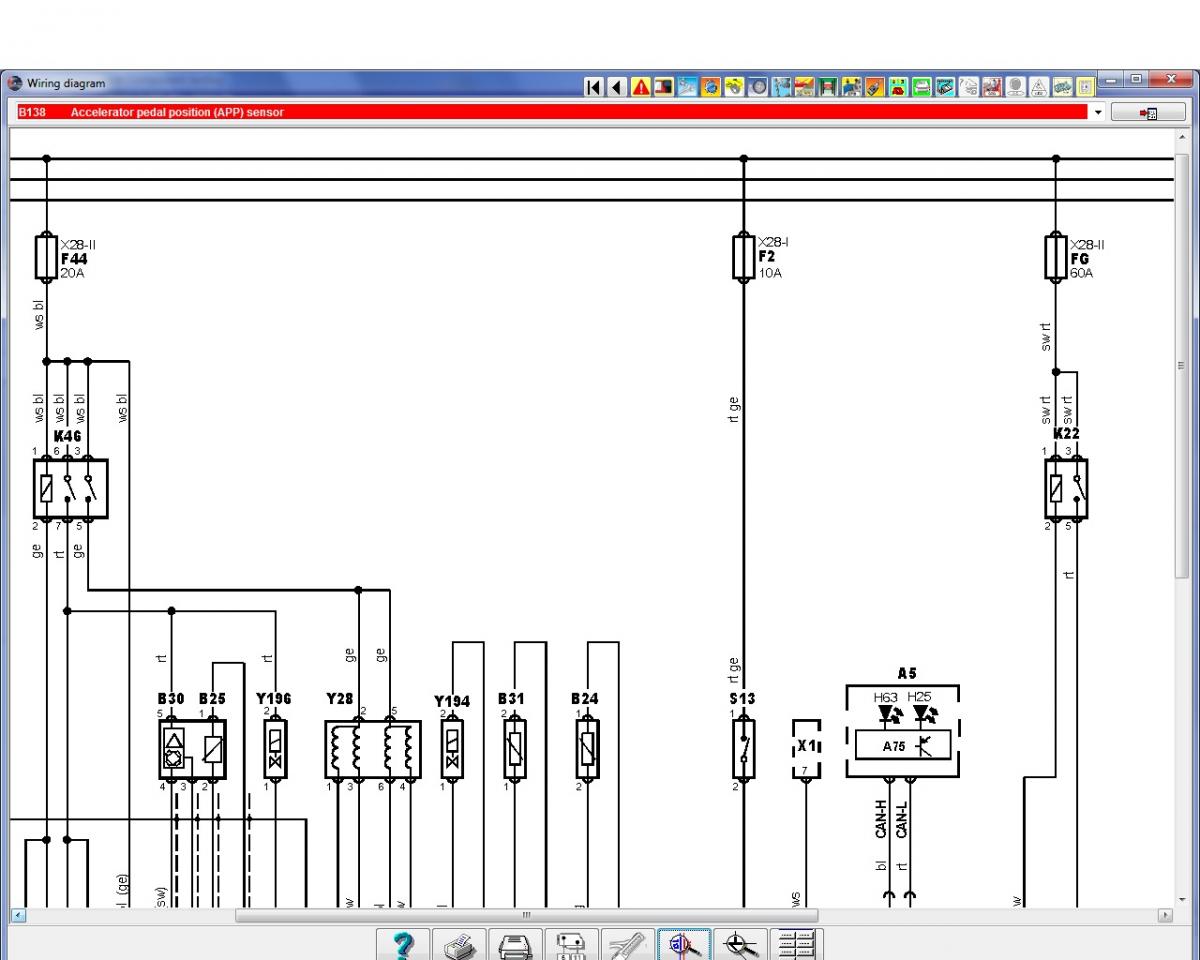Open the grey hazard triangle toolbar icon
1200x960 pixels.
pos(1039,87)
